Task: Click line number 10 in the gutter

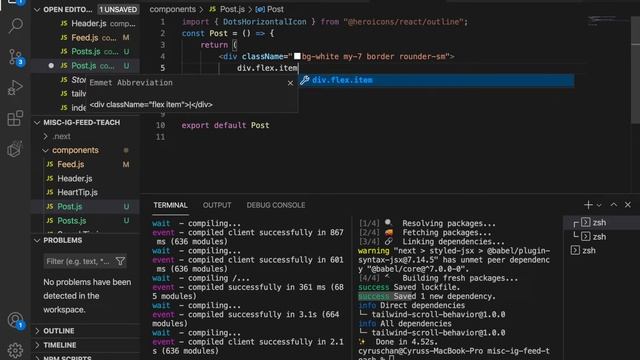Action: pos(160,125)
